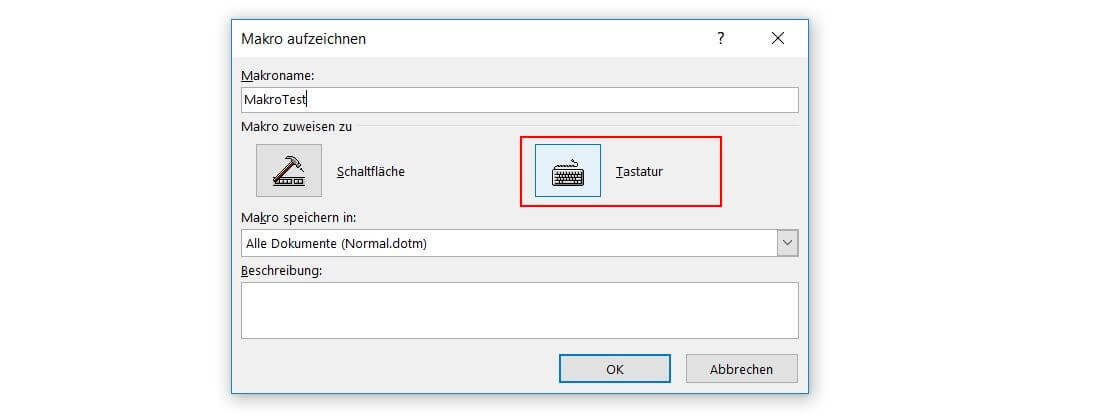Click the Schaltfläche label
Screen dimensions: 1117x420
click(370, 172)
